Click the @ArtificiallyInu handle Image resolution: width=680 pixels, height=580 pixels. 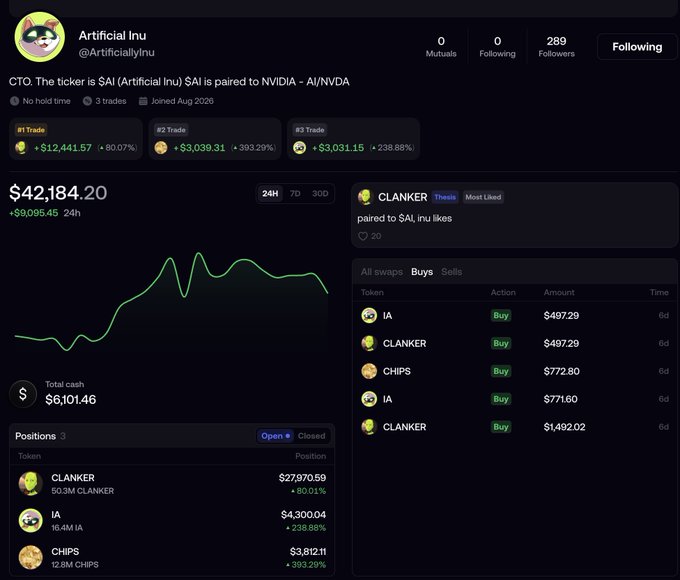point(117,52)
